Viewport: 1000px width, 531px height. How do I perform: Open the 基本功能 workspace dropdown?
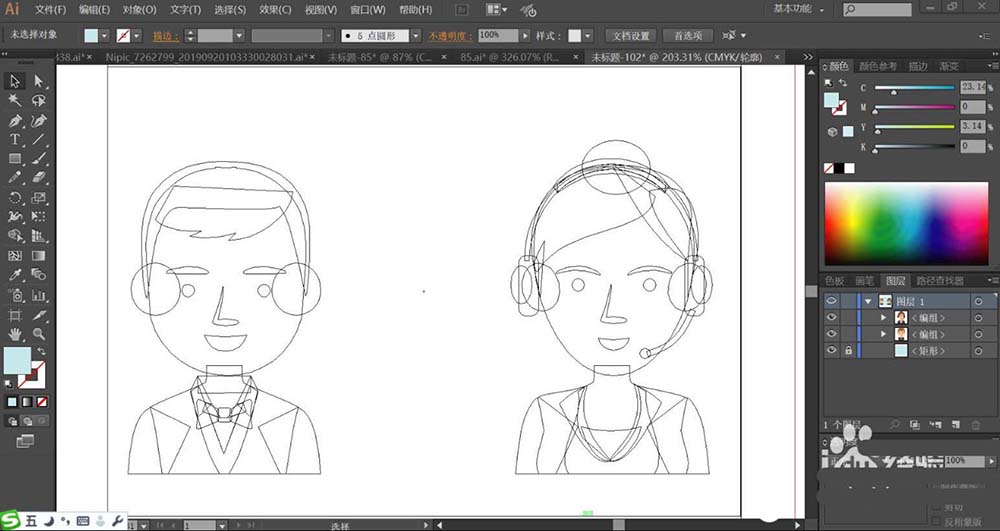click(799, 9)
